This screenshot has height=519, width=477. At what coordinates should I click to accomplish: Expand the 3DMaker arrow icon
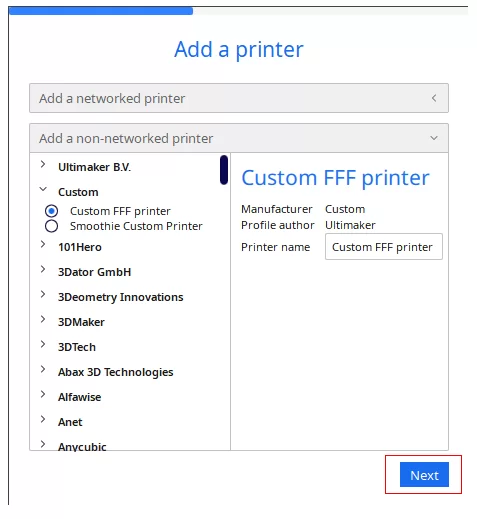43,319
